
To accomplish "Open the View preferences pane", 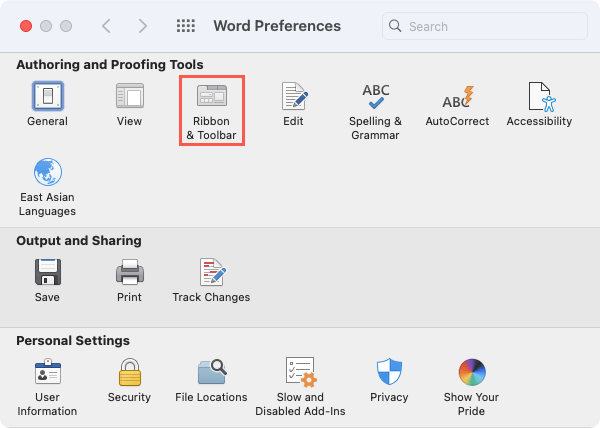I will (x=129, y=98).
